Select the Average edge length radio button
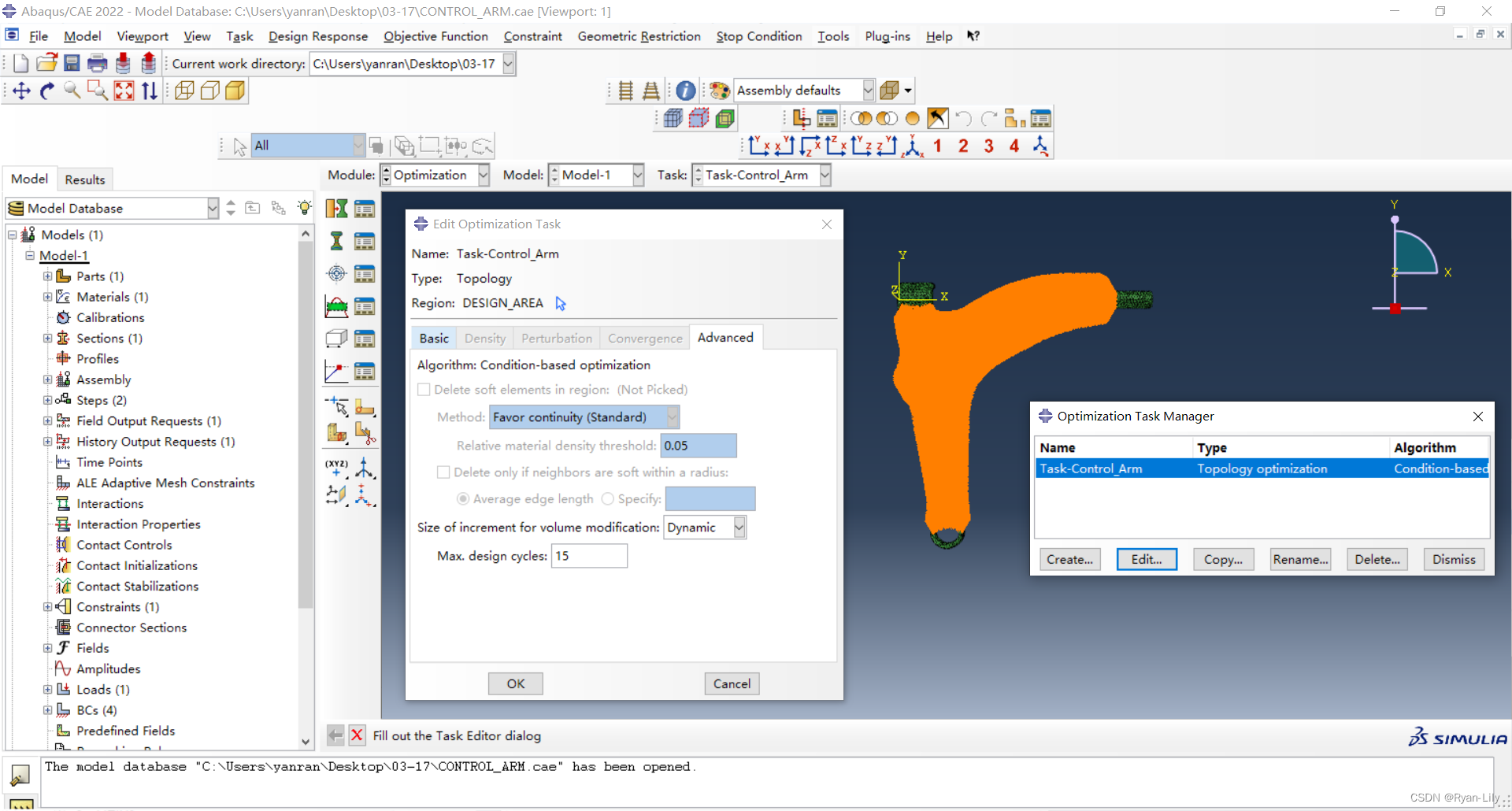This screenshot has width=1512, height=811. tap(463, 499)
